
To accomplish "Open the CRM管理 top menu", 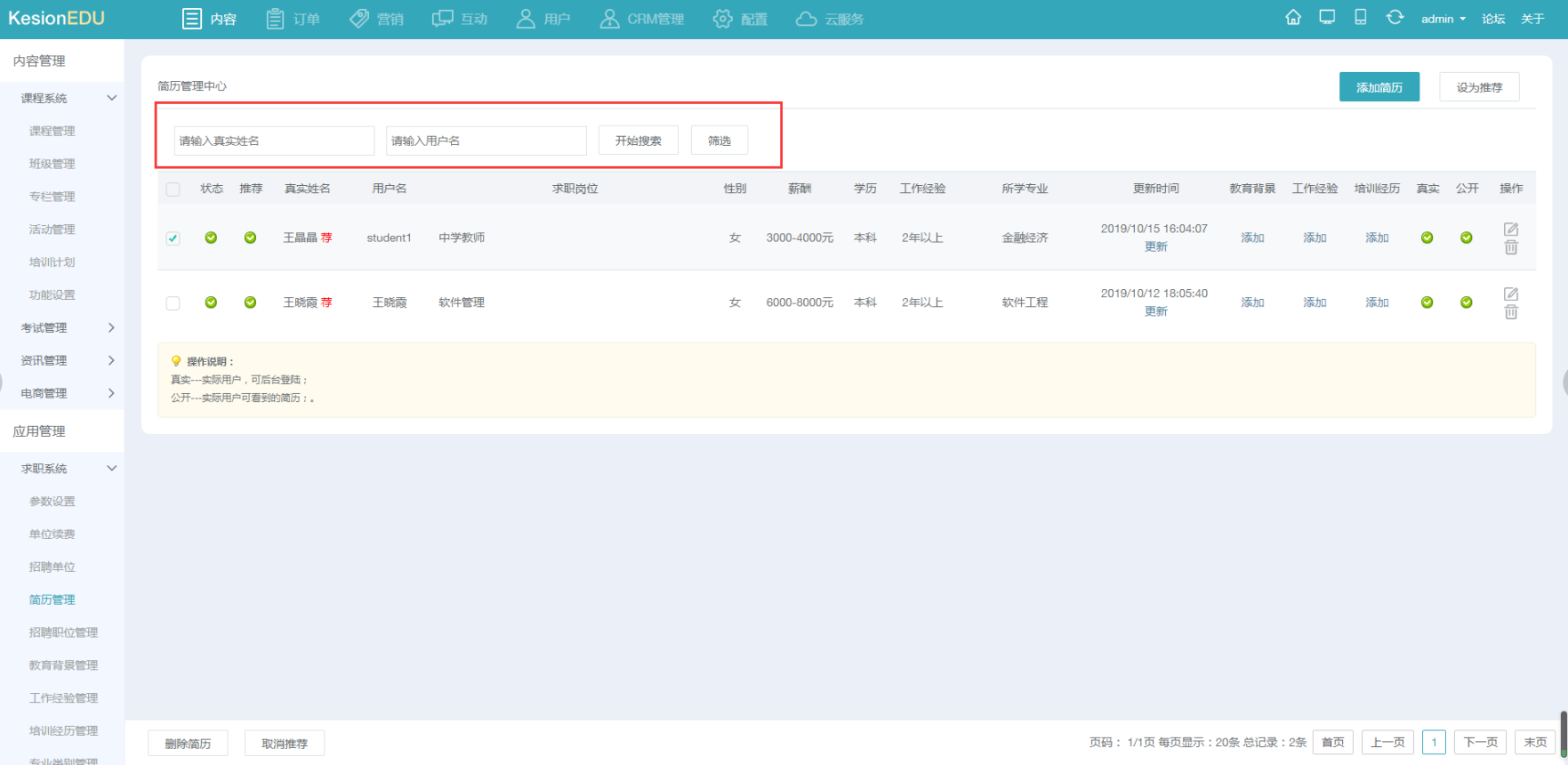I will 642,19.
